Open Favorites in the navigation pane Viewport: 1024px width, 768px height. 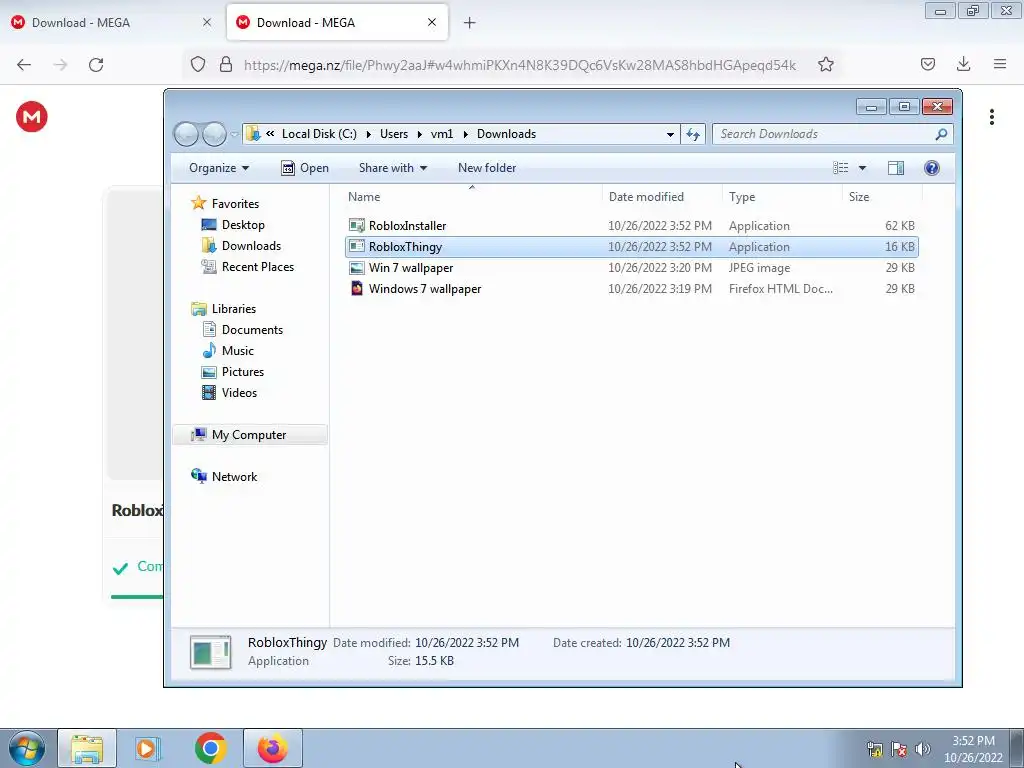point(225,204)
